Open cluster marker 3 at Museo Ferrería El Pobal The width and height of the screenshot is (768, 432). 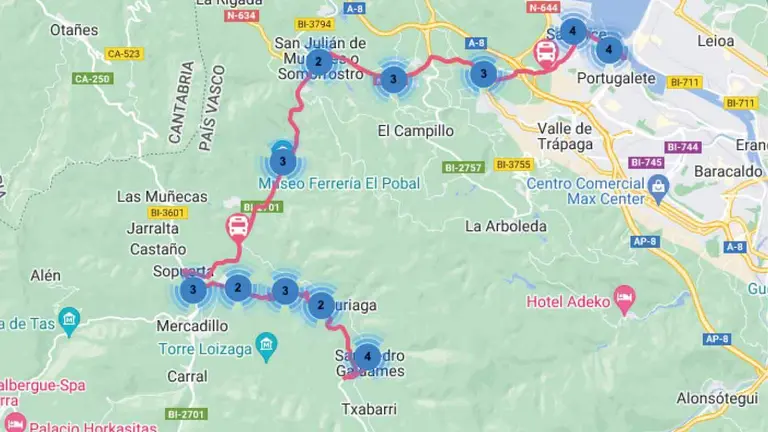pos(283,162)
